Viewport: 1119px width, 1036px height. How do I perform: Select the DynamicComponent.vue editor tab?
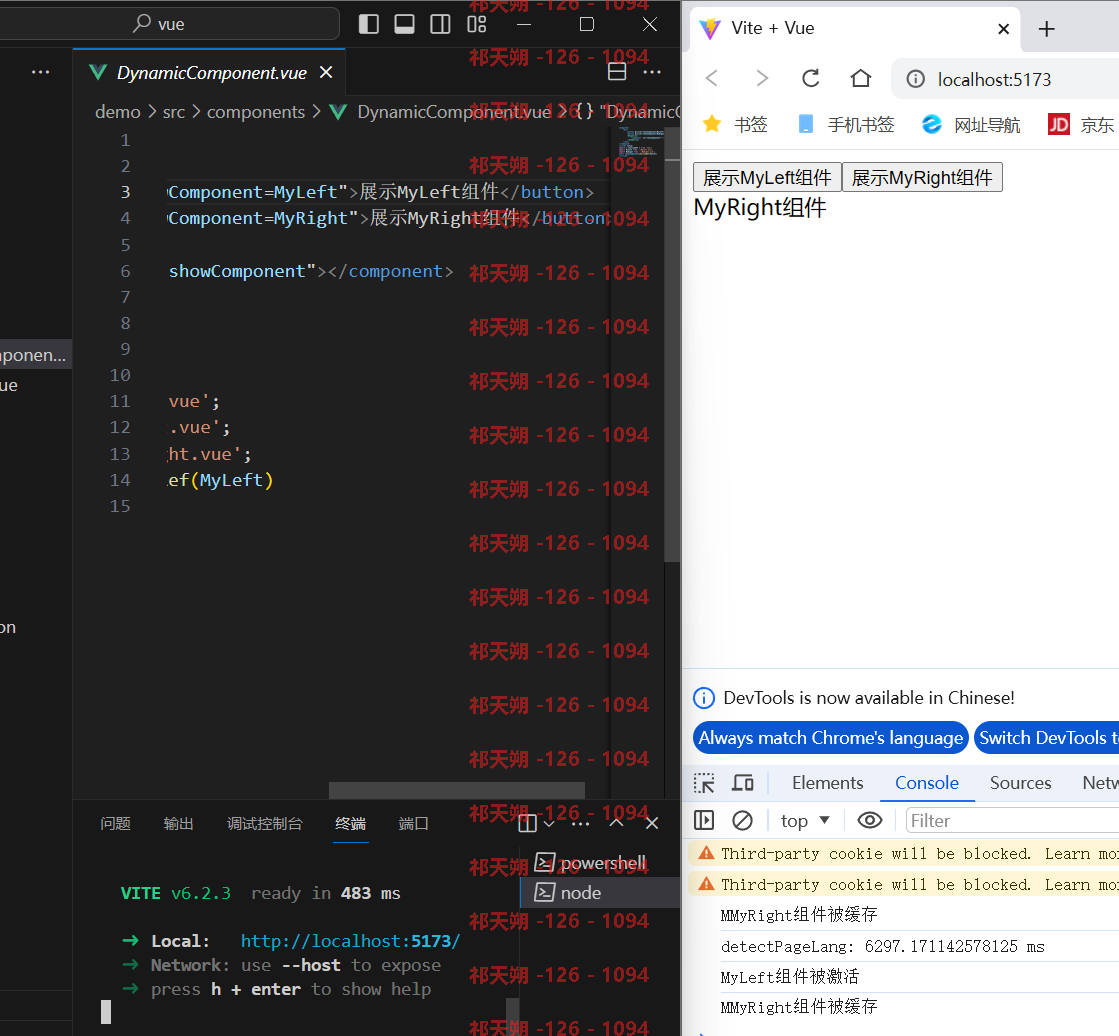tap(211, 73)
